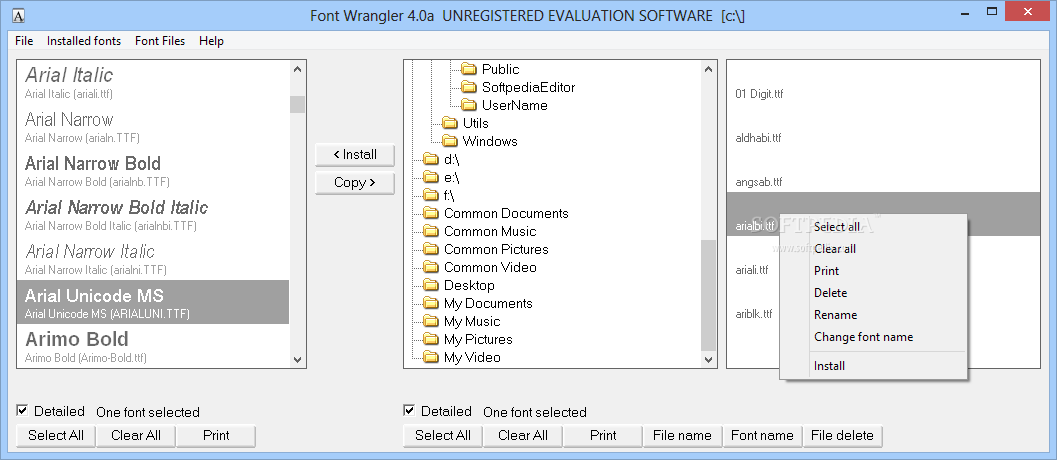Toggle Detailed checkbox under folder tree
The image size is (1057, 460).
point(409,410)
